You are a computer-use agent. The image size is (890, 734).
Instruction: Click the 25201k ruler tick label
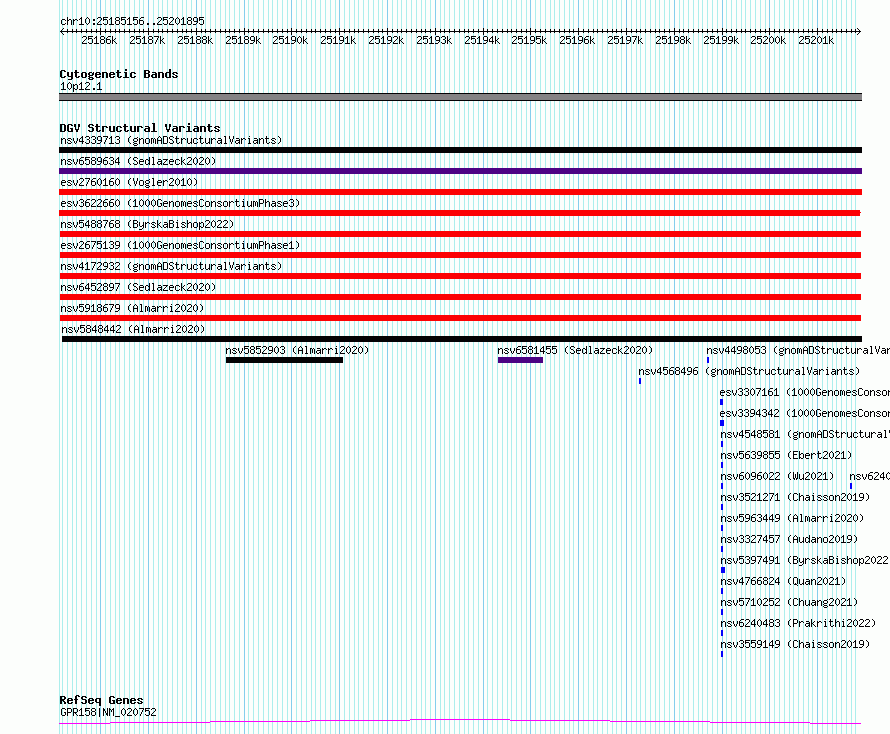pos(816,40)
